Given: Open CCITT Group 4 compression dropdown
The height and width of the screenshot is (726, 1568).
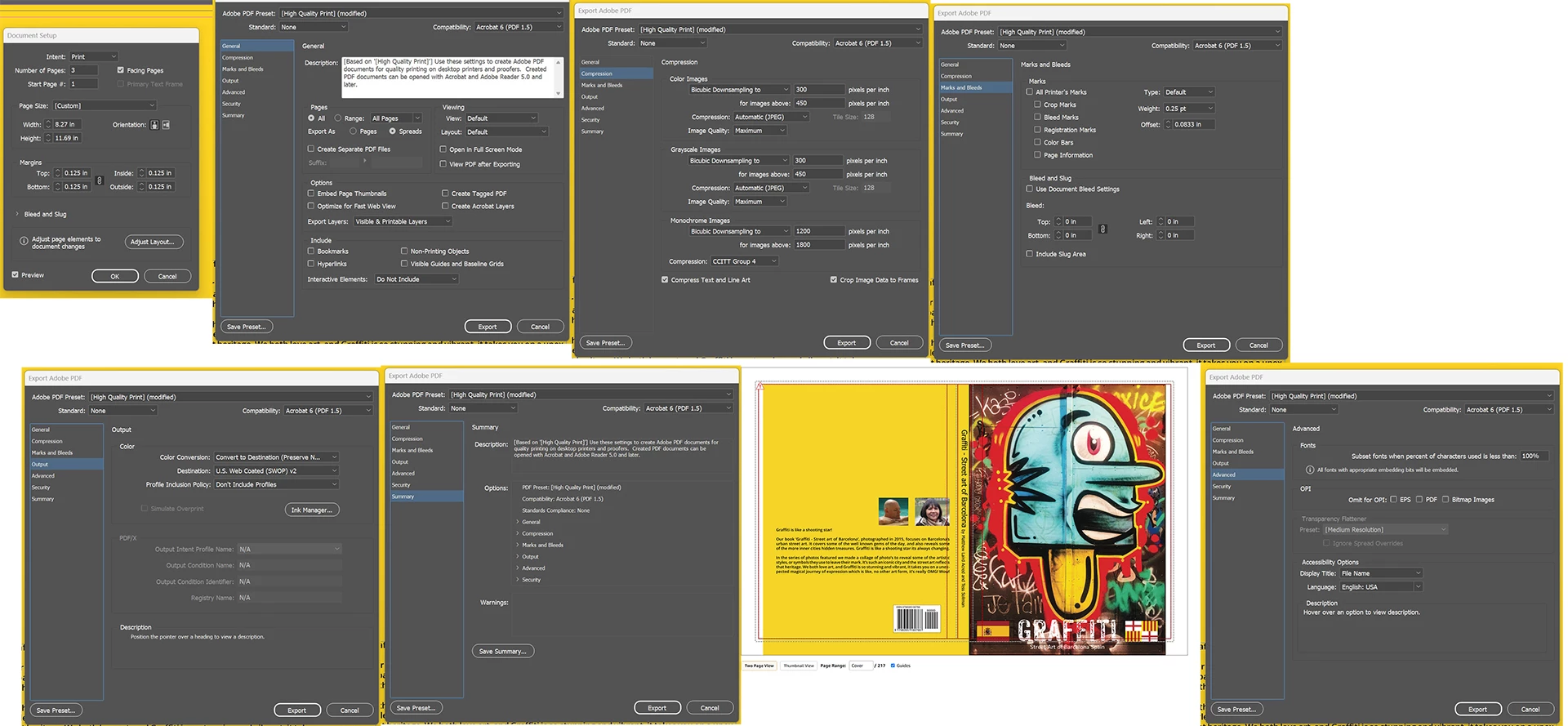Looking at the screenshot, I should 745,261.
